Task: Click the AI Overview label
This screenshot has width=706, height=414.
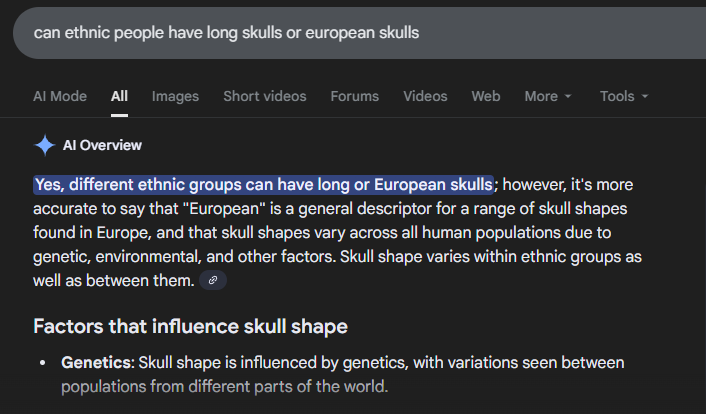Action: [x=102, y=145]
